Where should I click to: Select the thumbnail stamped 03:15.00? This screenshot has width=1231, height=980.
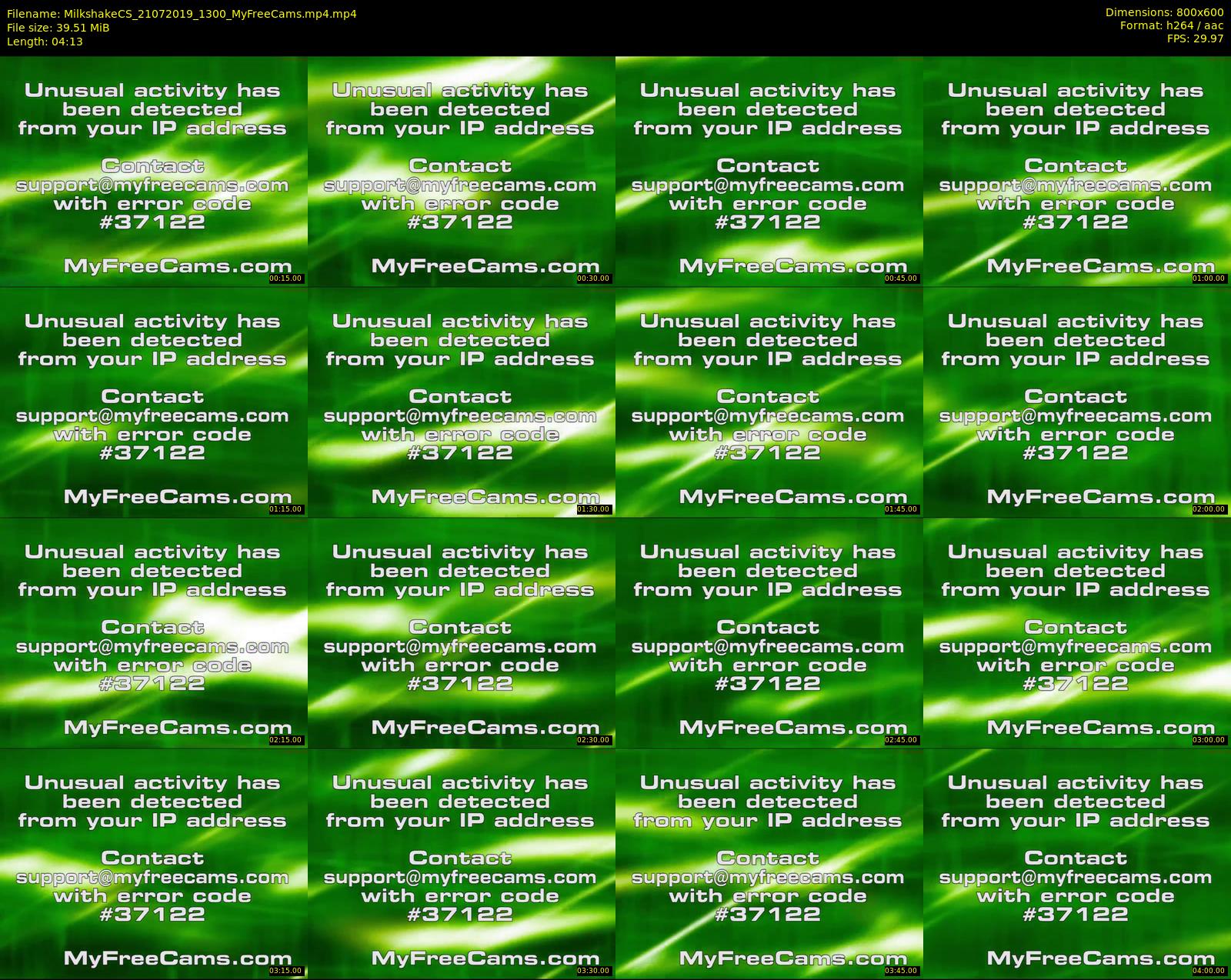[154, 864]
